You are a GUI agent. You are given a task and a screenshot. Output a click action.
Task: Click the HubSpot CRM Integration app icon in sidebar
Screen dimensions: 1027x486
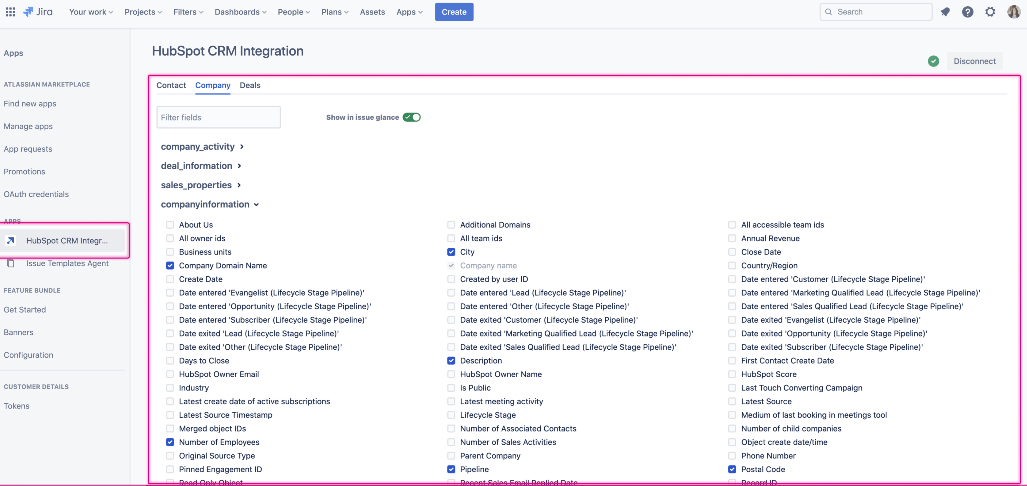coord(10,240)
